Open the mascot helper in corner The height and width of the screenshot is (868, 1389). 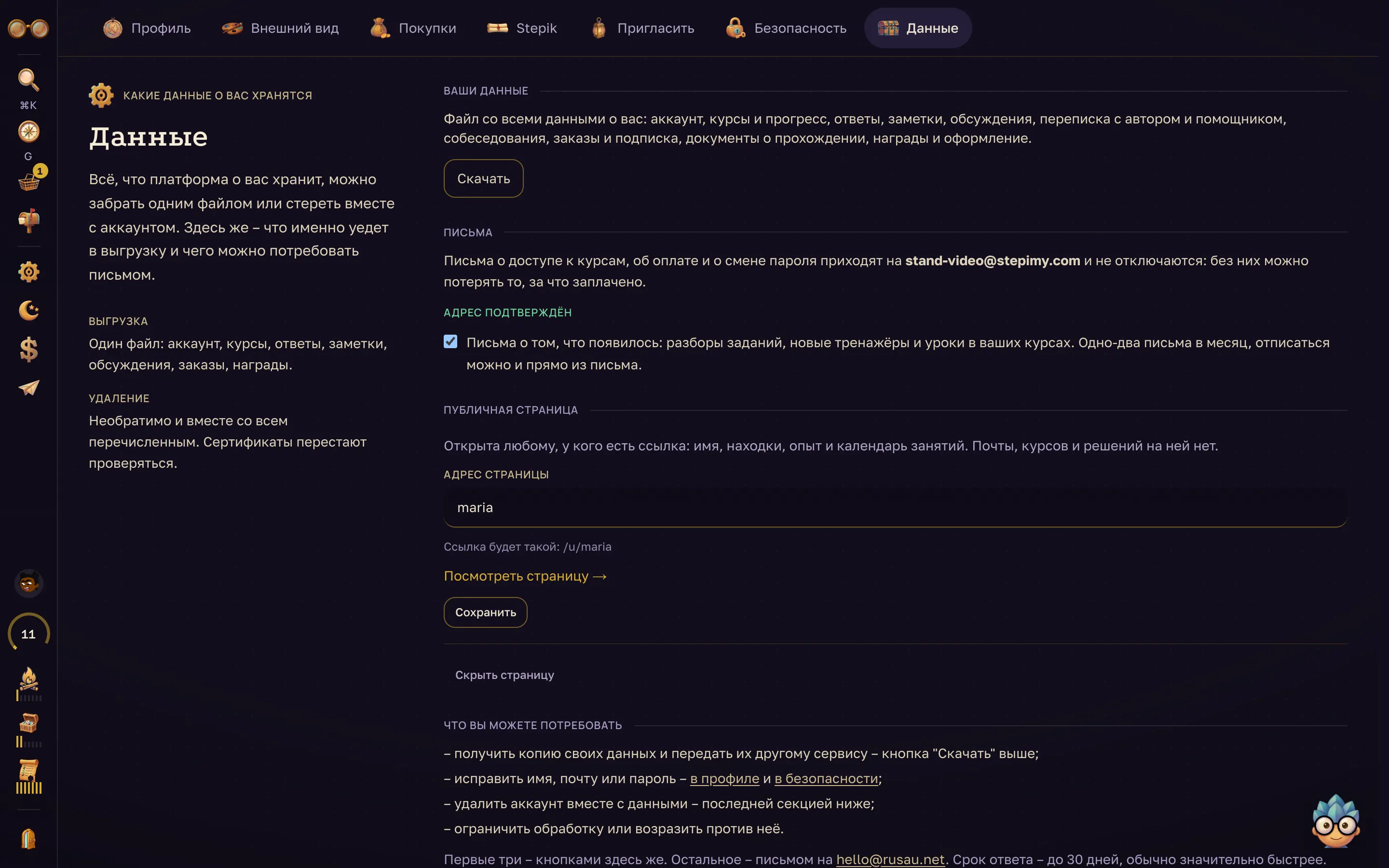pyautogui.click(x=1335, y=821)
